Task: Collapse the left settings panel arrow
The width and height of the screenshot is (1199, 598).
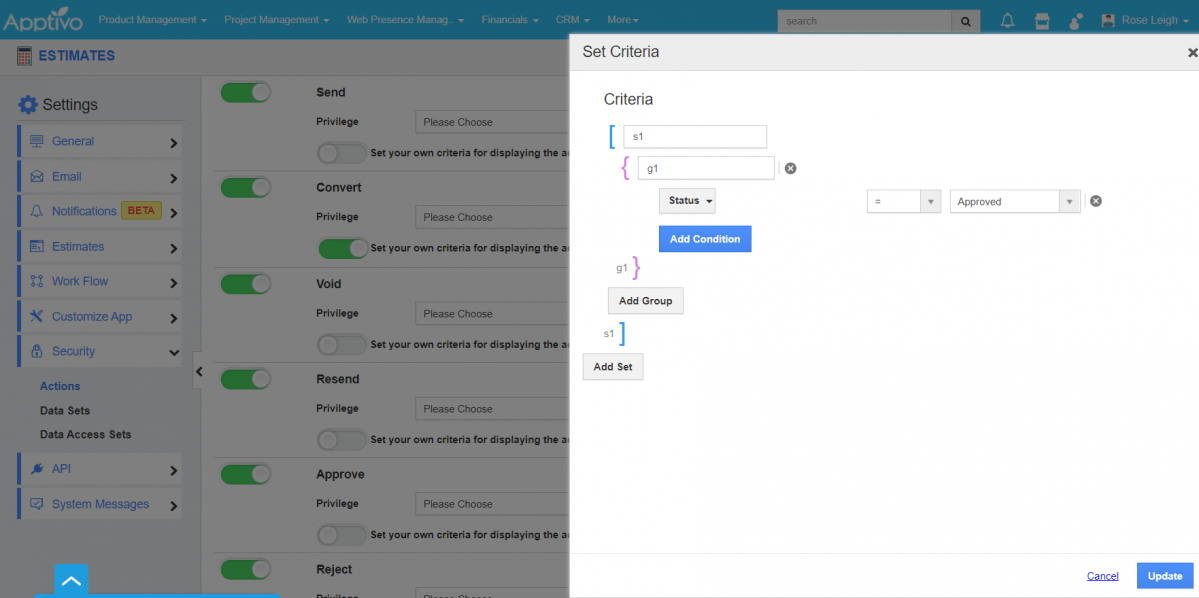Action: point(198,372)
